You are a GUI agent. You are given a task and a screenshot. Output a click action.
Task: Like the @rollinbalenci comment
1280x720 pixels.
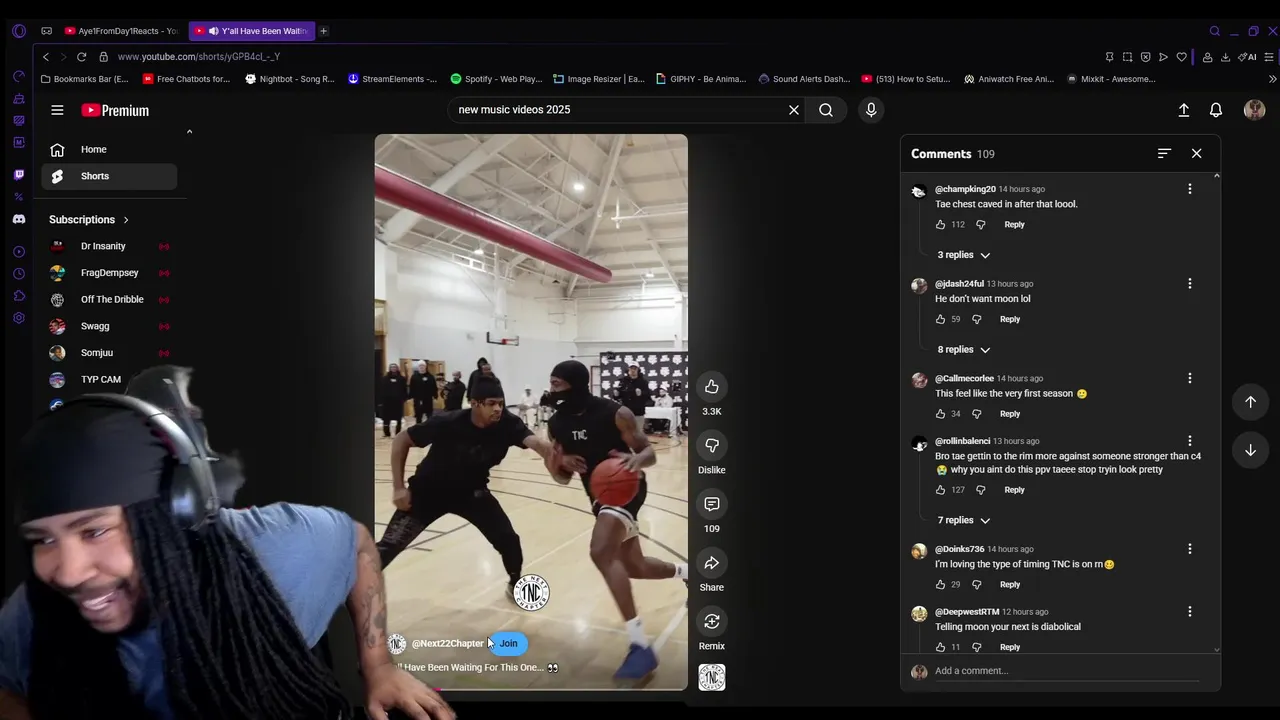(x=941, y=490)
